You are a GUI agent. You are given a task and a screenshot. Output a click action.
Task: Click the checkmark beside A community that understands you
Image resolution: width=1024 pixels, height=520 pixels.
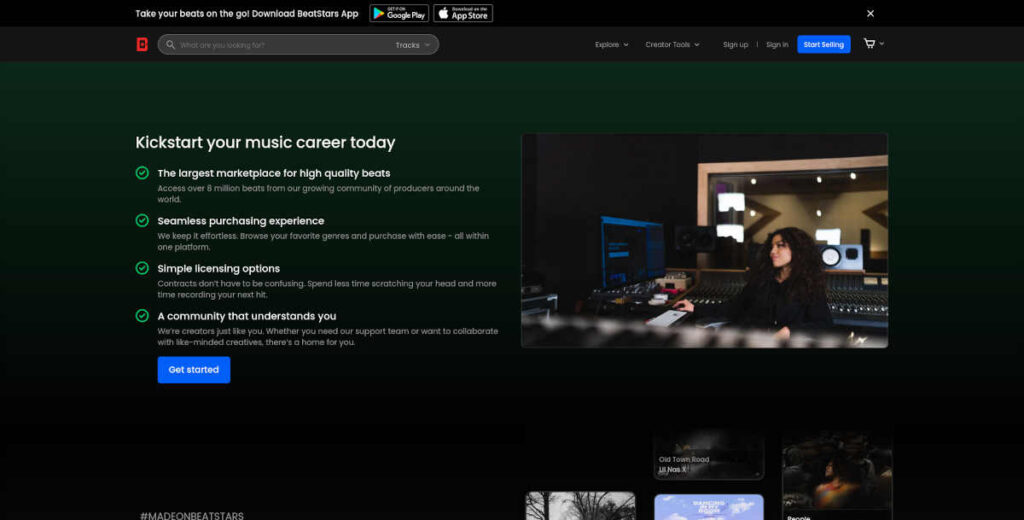click(142, 316)
